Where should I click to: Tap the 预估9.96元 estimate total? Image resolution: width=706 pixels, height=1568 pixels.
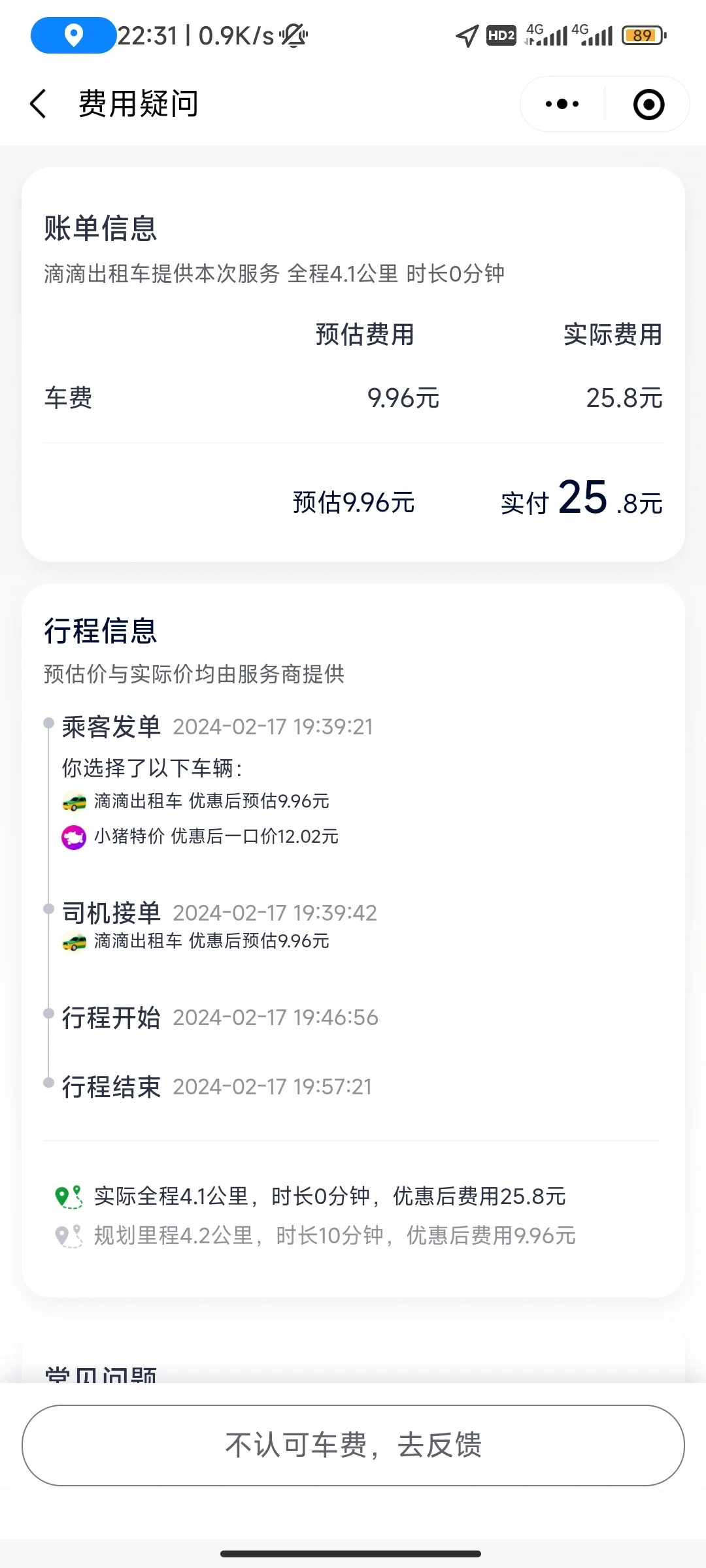click(x=354, y=502)
